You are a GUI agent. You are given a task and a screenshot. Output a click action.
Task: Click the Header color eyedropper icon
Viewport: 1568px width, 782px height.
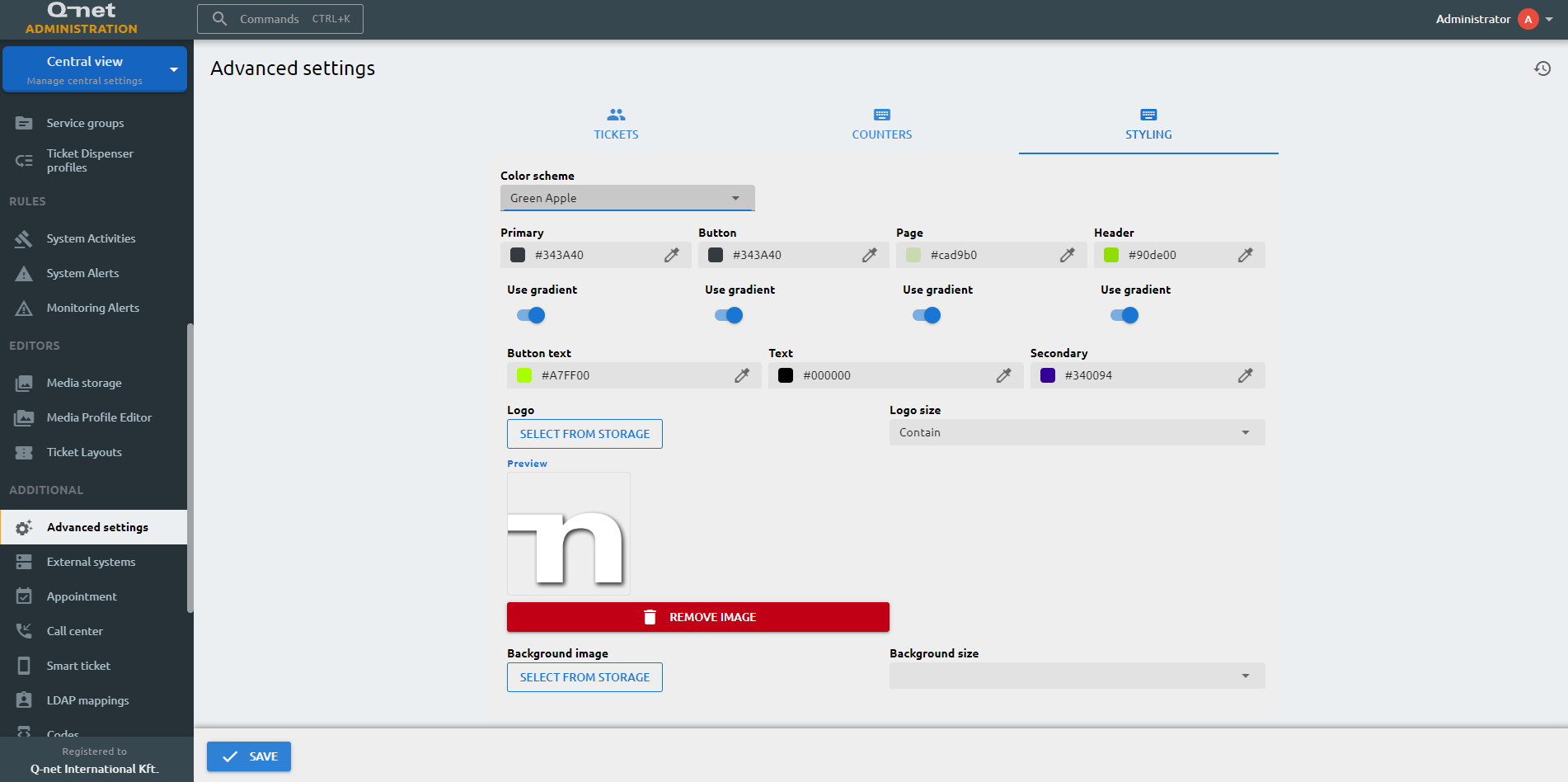(1246, 255)
